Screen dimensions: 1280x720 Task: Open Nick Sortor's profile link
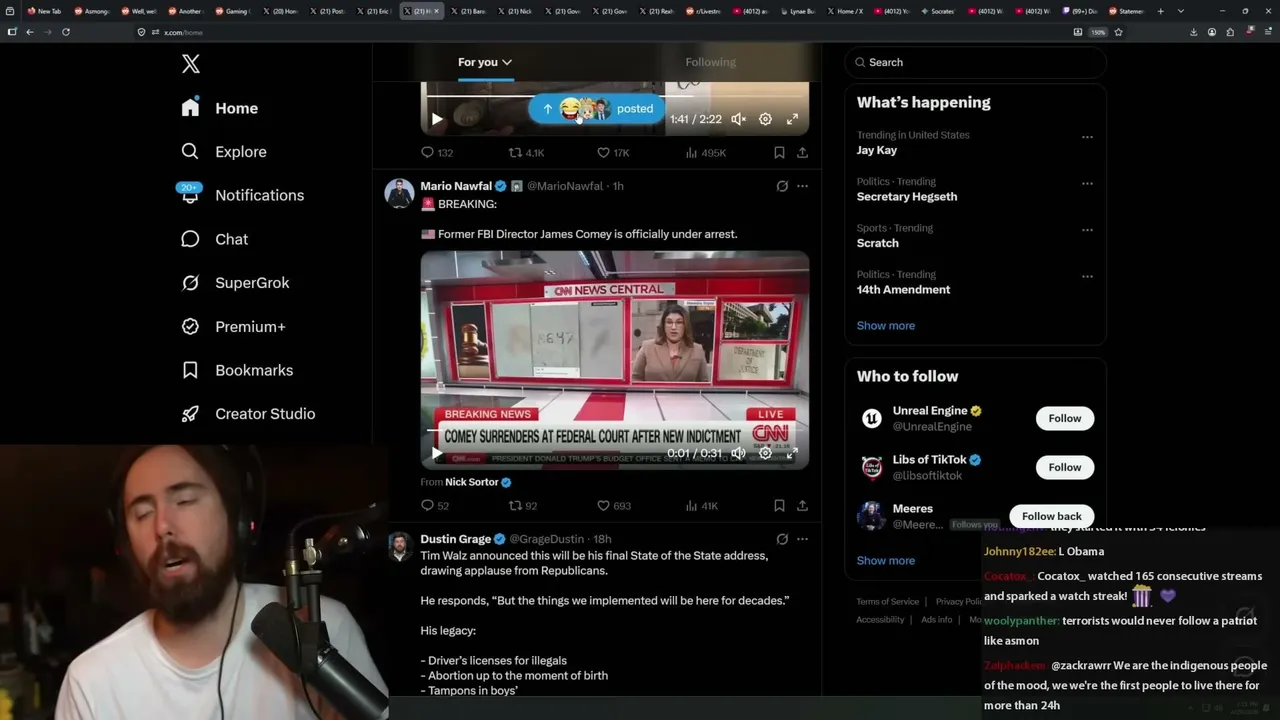pyautogui.click(x=472, y=482)
